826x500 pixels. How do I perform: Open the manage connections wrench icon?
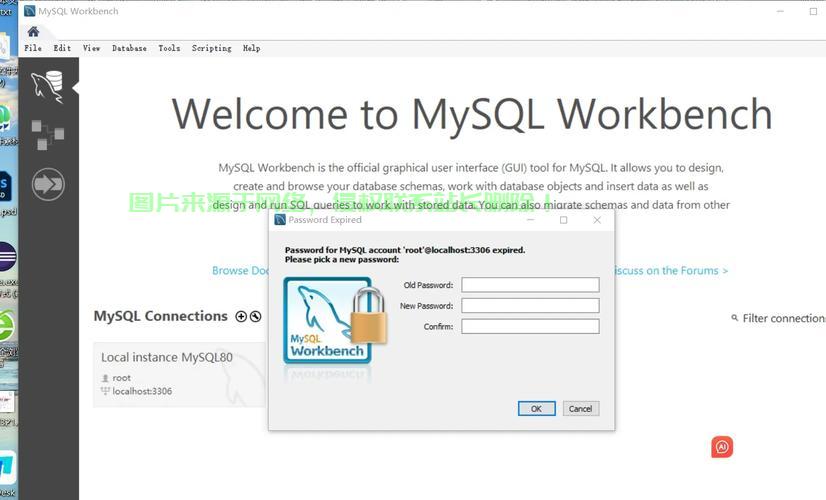(x=255, y=316)
